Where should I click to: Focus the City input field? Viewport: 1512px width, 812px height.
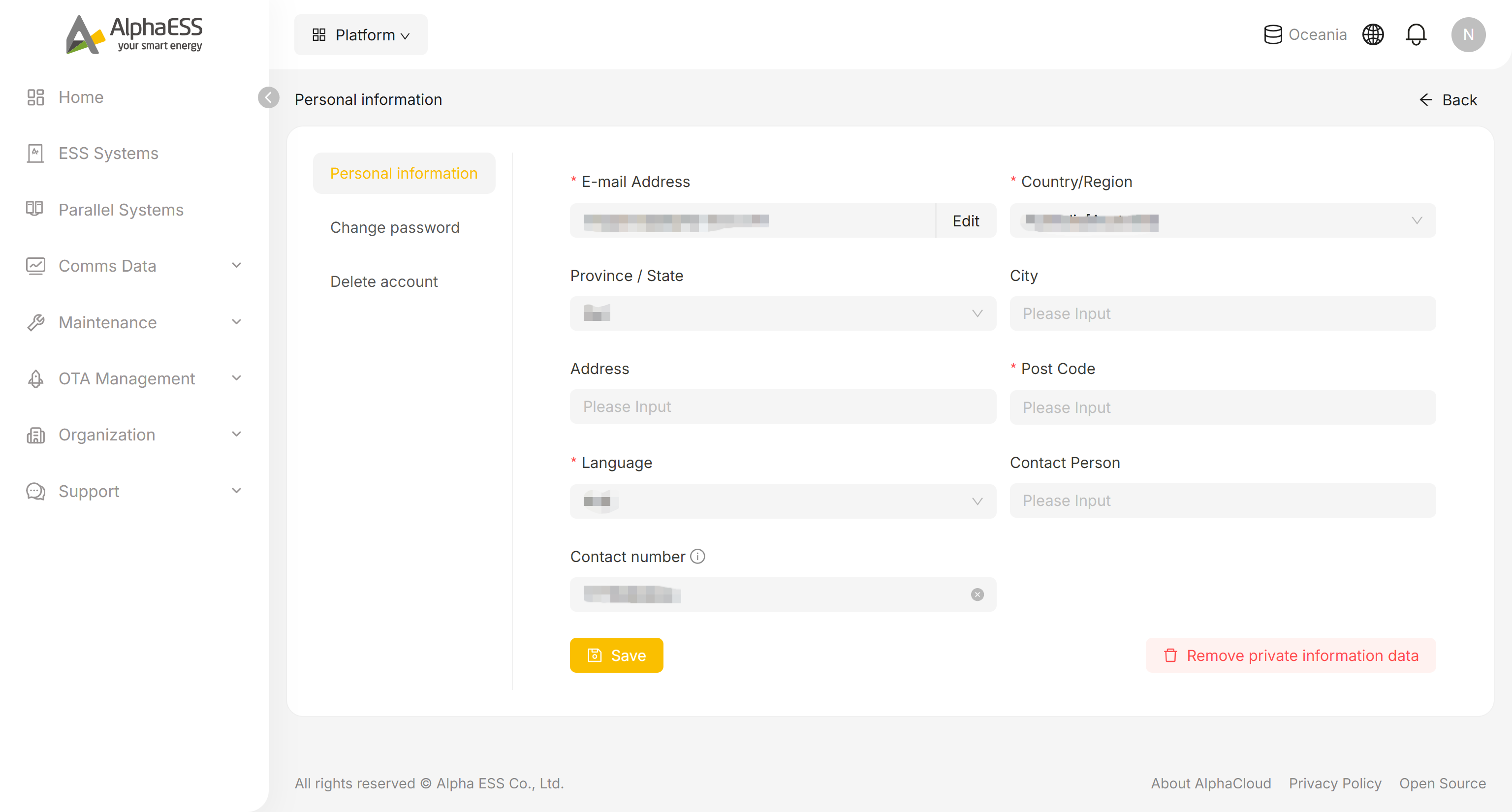tap(1222, 313)
